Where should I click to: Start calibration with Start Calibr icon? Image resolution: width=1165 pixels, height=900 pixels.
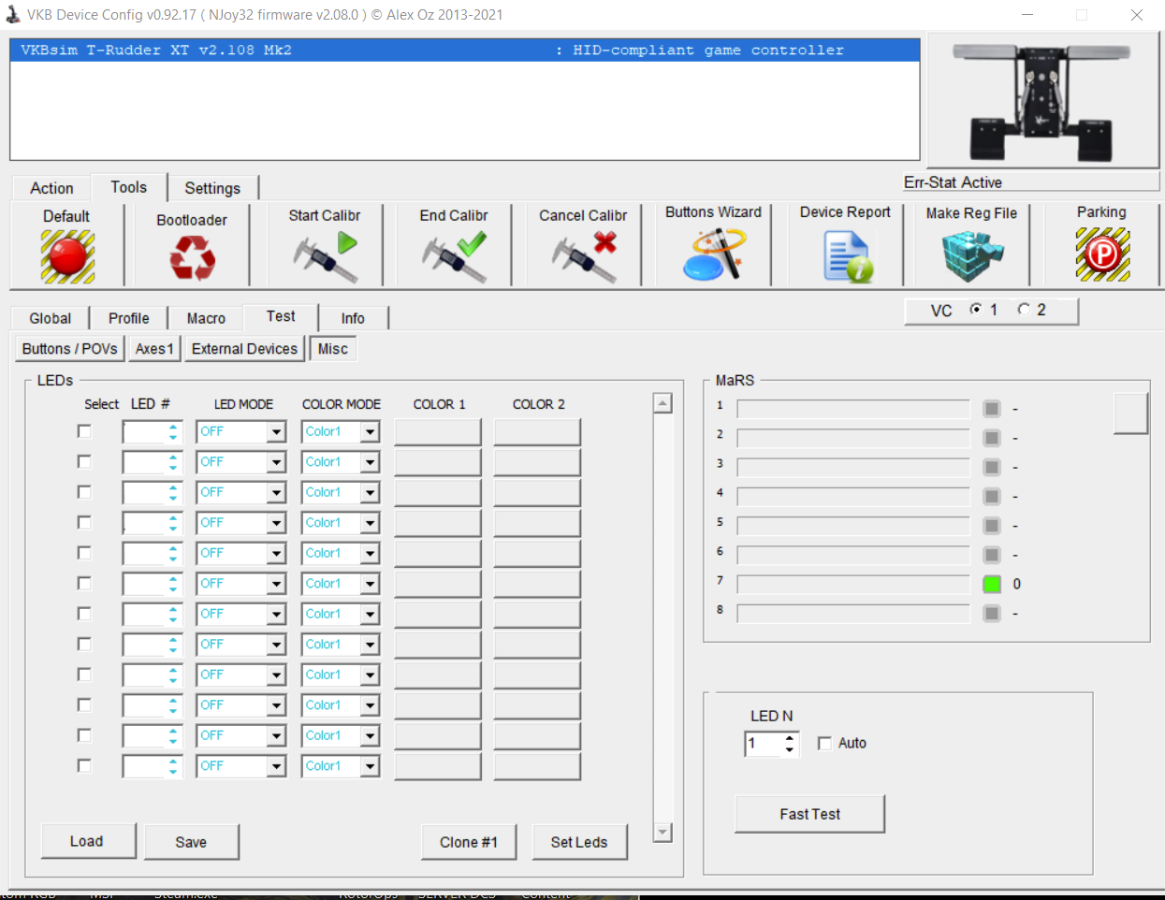325,256
